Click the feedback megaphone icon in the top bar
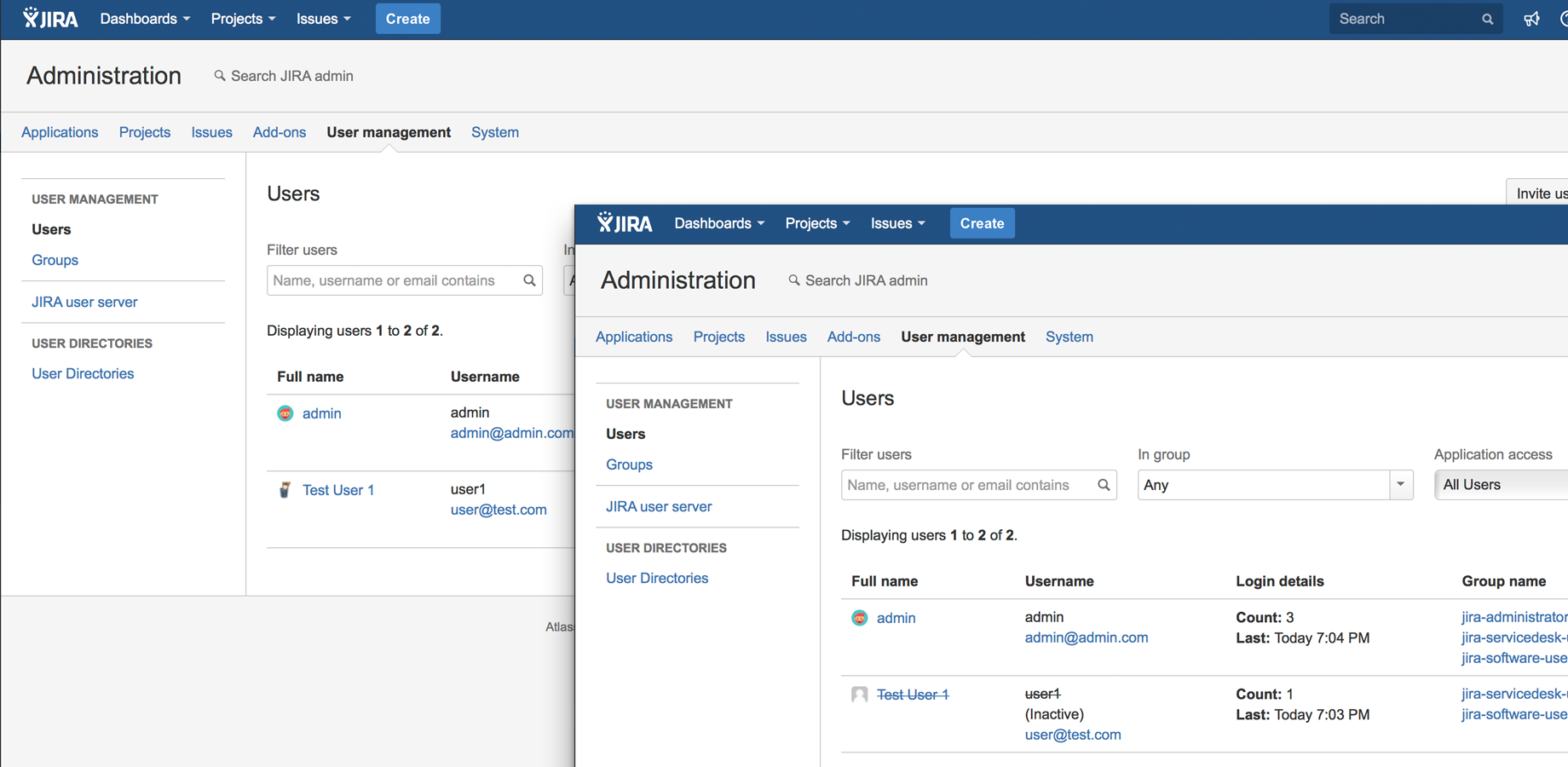This screenshot has height=767, width=1568. pyautogui.click(x=1531, y=19)
